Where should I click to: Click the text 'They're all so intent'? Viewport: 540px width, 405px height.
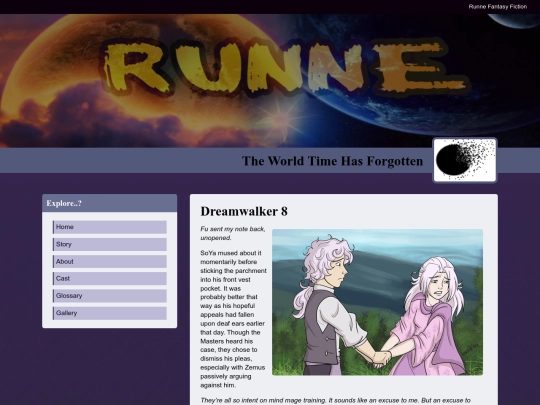click(336, 401)
